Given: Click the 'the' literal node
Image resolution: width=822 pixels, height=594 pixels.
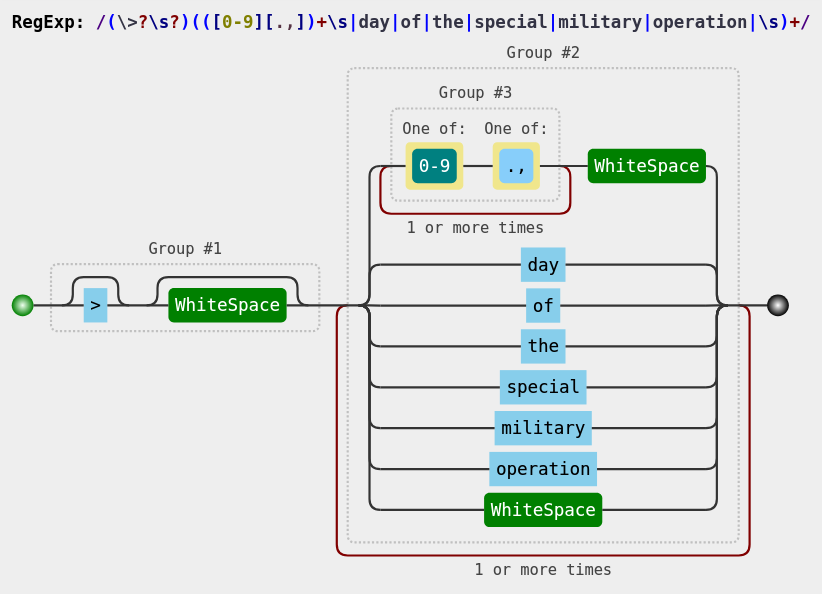Looking at the screenshot, I should coord(543,346).
